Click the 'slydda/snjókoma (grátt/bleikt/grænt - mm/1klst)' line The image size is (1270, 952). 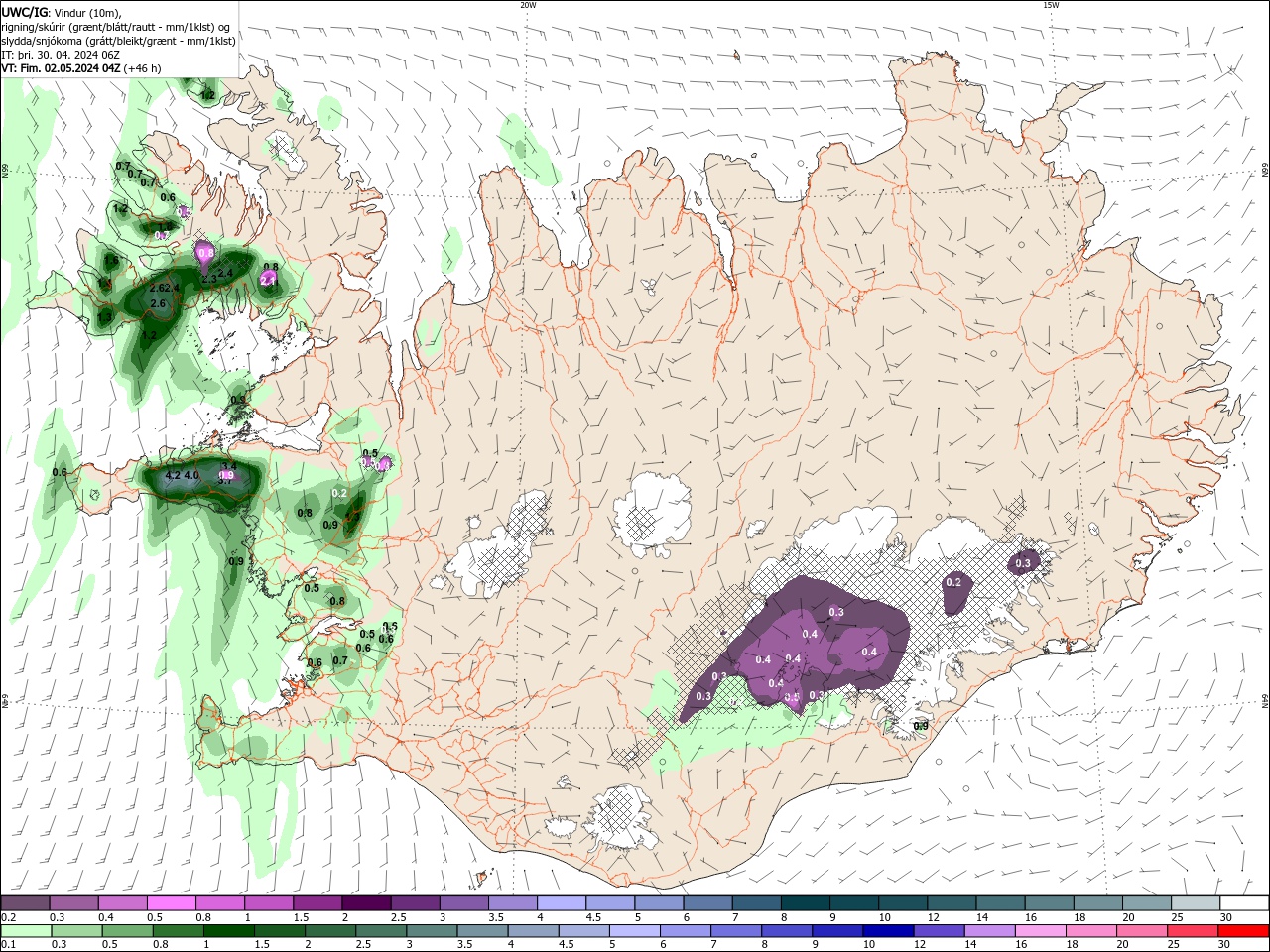[x=118, y=41]
